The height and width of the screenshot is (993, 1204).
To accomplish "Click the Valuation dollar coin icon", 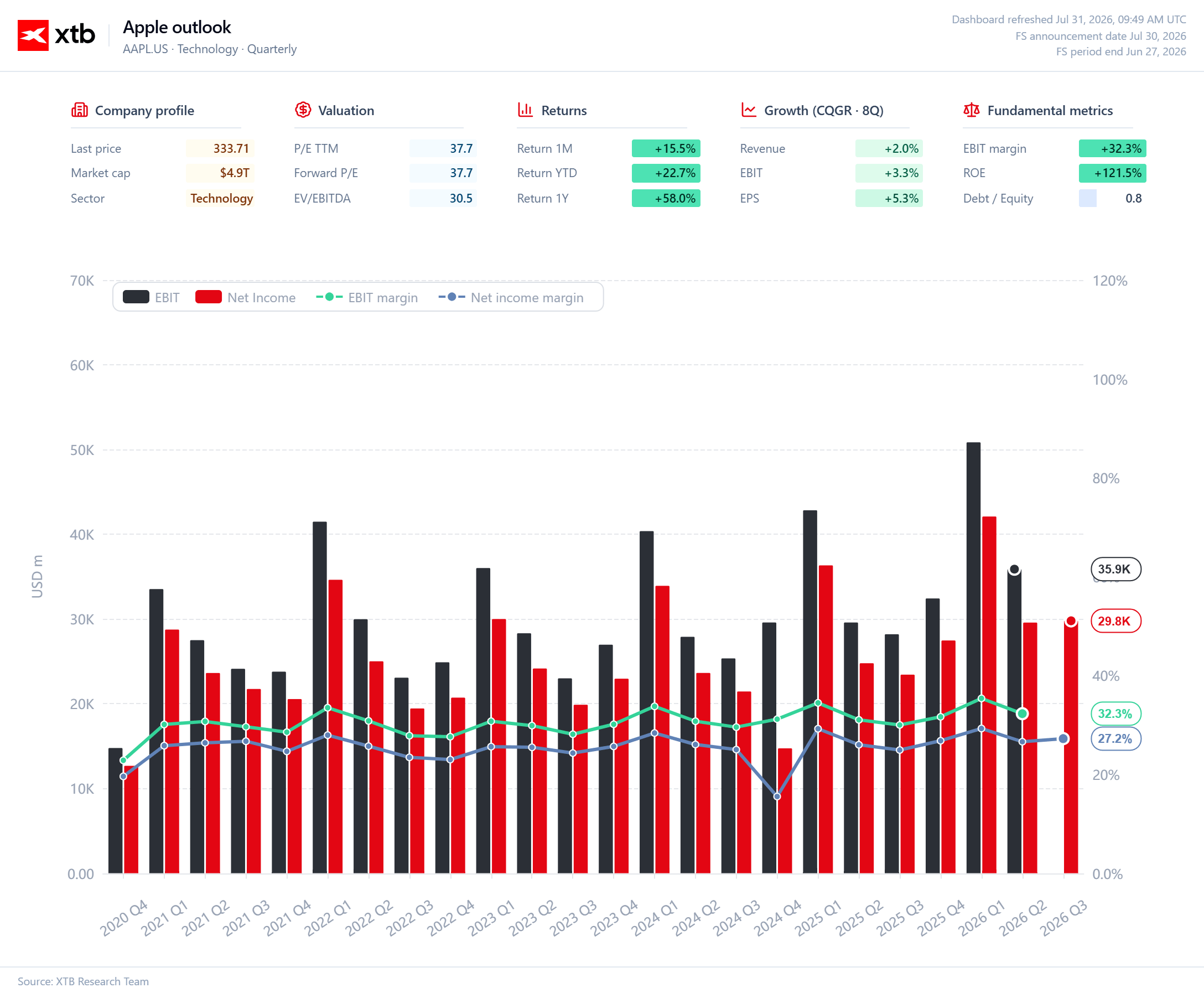I will [x=303, y=110].
